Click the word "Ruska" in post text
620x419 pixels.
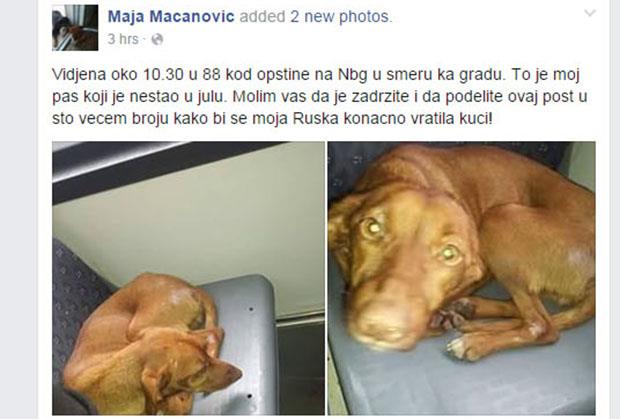[x=316, y=119]
